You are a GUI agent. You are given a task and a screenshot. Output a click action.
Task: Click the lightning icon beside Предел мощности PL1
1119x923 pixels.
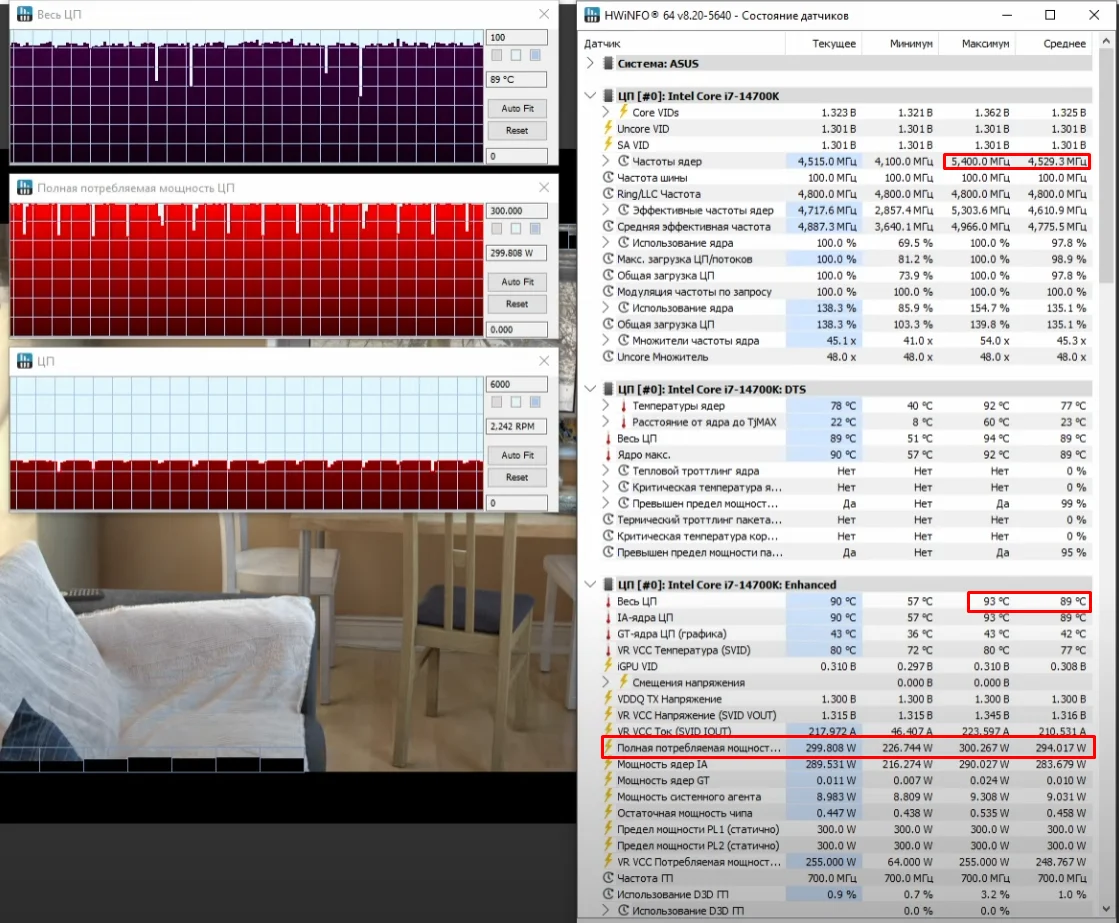608,829
